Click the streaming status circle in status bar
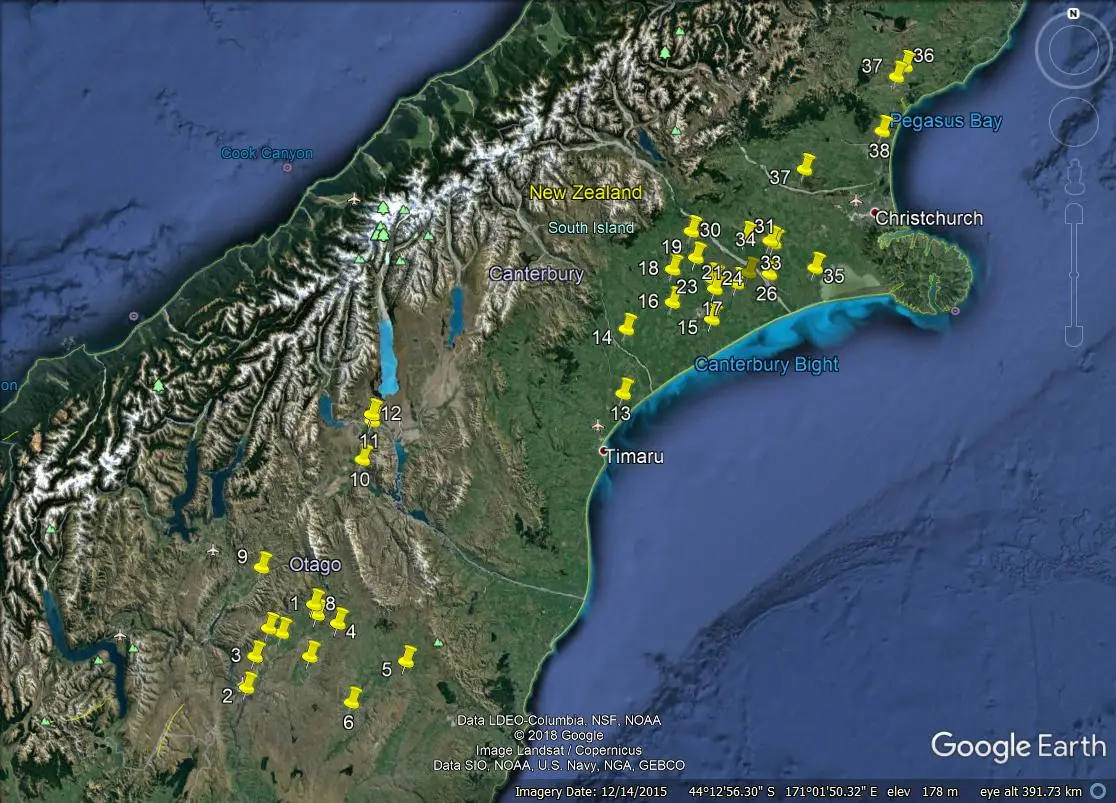The image size is (1116, 803). [1097, 792]
